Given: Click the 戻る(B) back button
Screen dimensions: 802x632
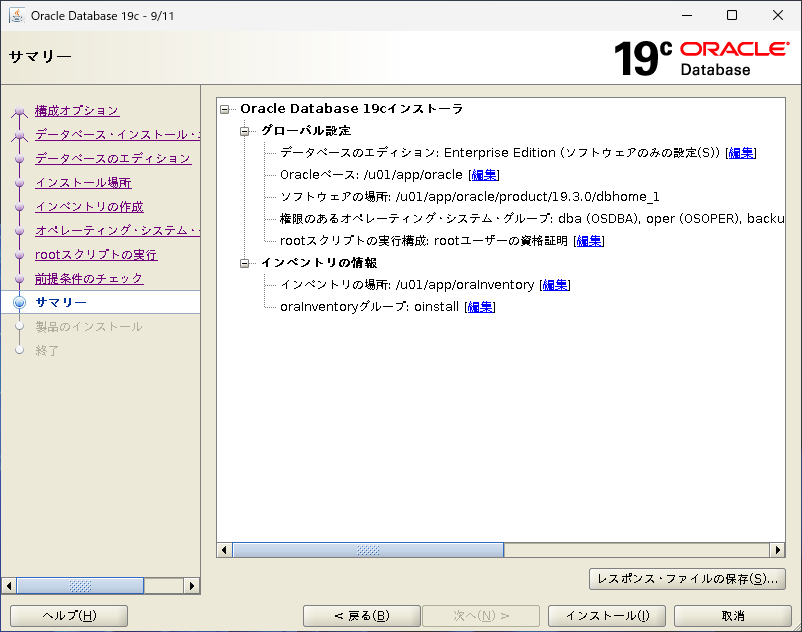Looking at the screenshot, I should coord(362,616).
